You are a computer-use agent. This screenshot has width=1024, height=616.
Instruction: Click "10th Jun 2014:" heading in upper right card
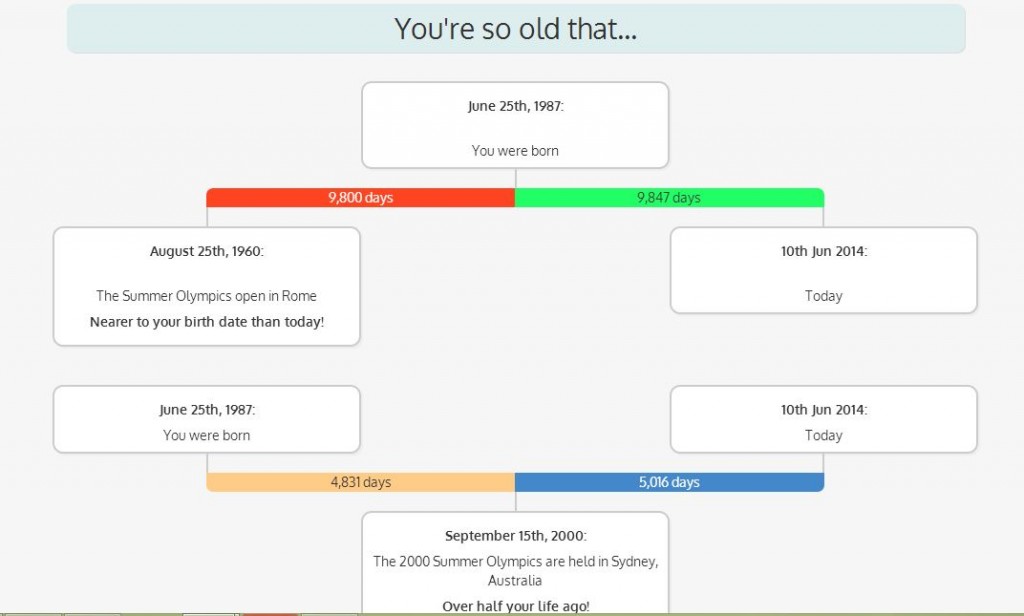(823, 252)
